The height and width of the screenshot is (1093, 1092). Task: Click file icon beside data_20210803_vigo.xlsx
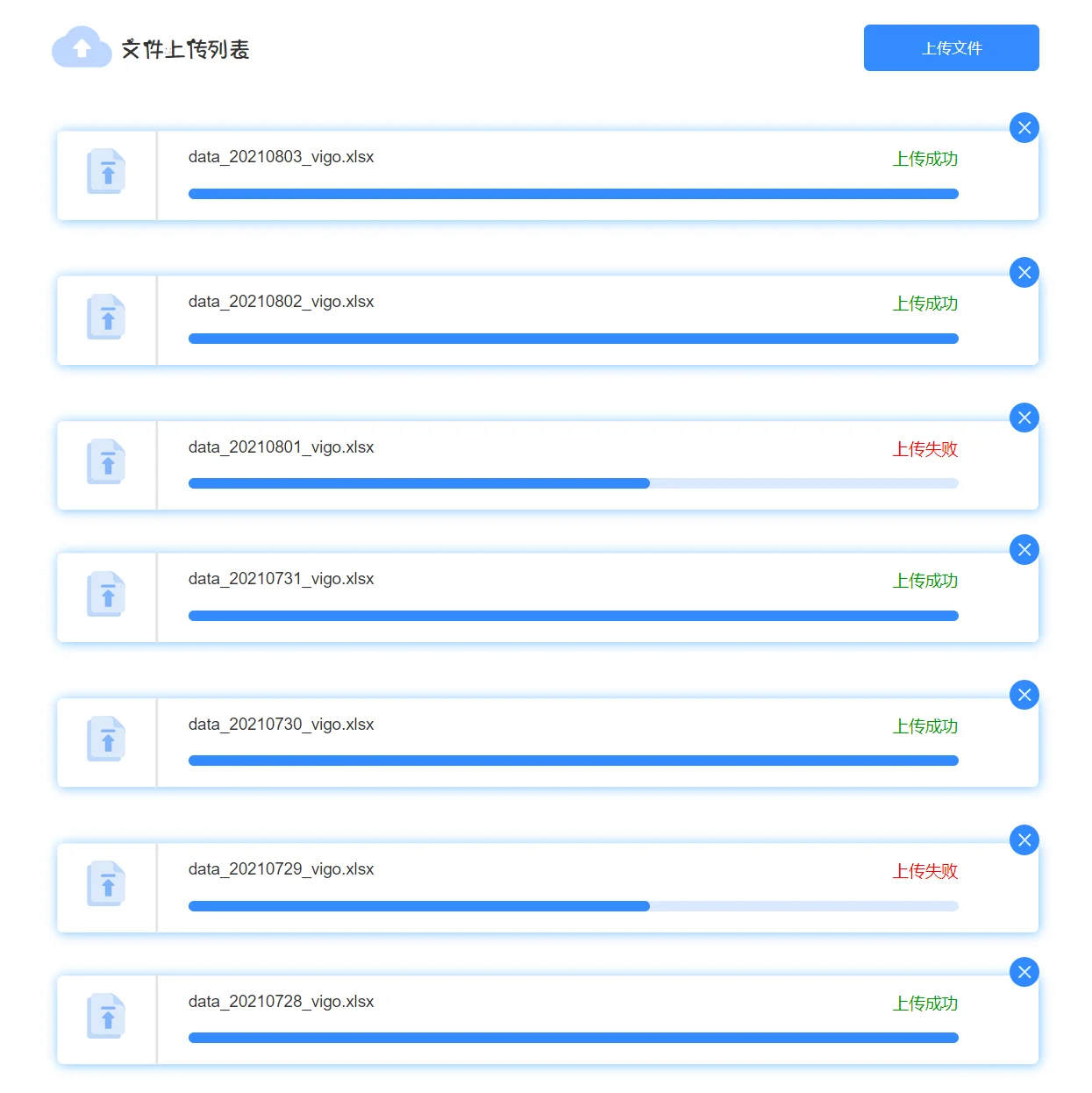click(106, 172)
